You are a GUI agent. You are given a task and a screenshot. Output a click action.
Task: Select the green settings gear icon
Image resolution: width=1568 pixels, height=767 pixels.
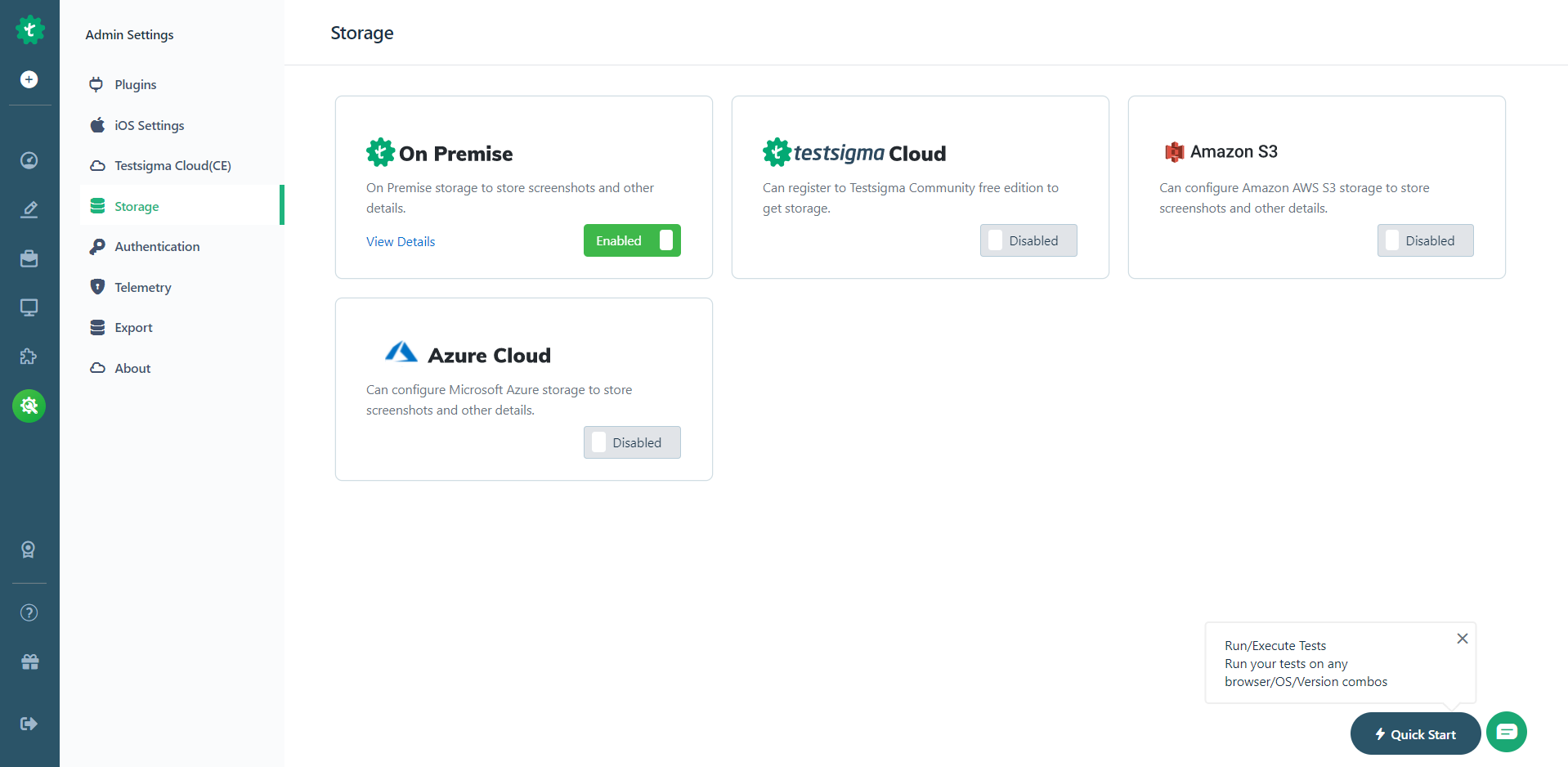click(29, 406)
